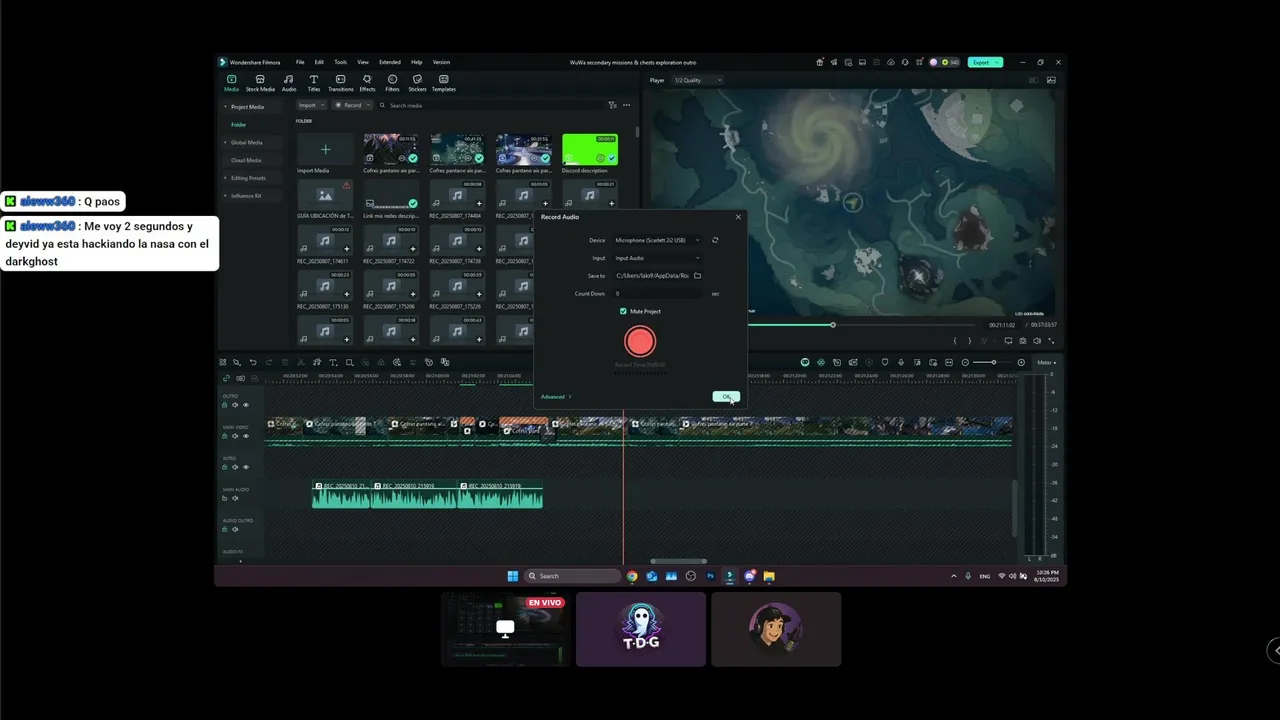Expand the Advanced recording options
Viewport: 1280px width, 720px height.
(x=556, y=397)
